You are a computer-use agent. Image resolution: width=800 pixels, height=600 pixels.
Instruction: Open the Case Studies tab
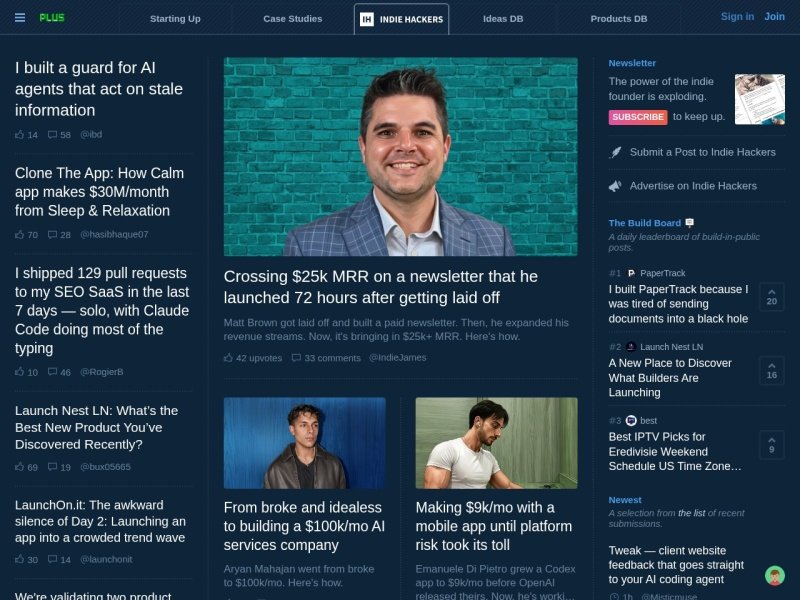click(293, 19)
